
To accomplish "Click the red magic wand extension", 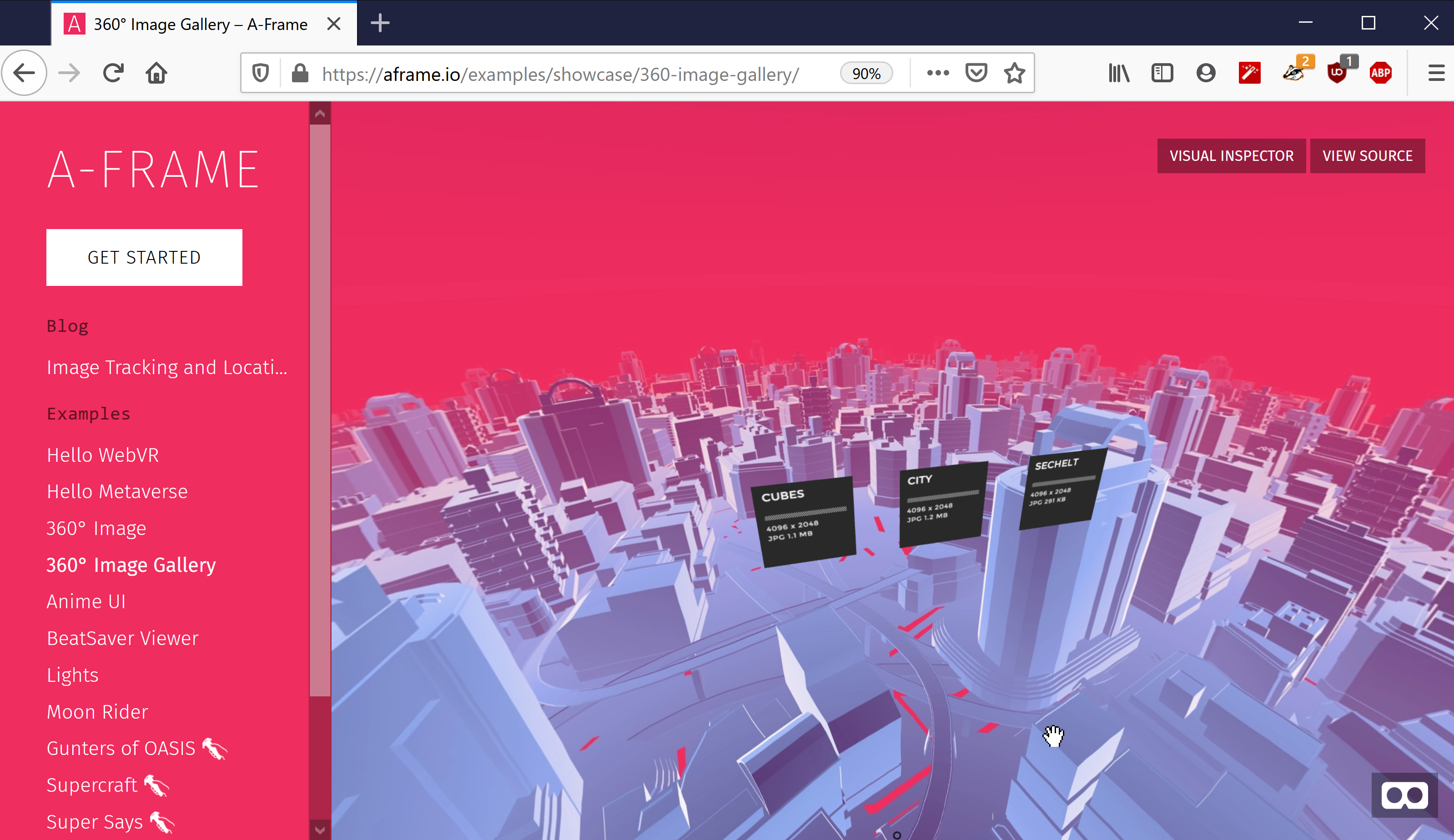I will (x=1250, y=73).
